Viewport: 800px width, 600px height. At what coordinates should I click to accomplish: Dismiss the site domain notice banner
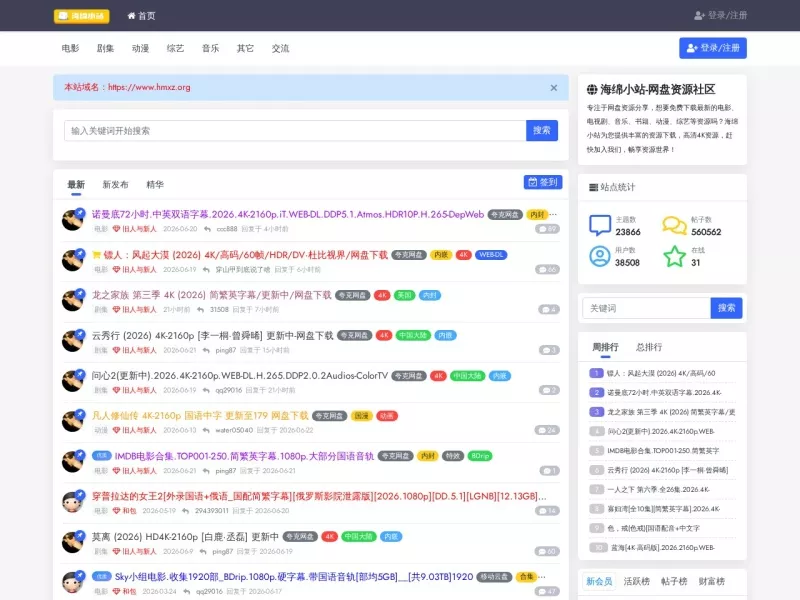554,88
